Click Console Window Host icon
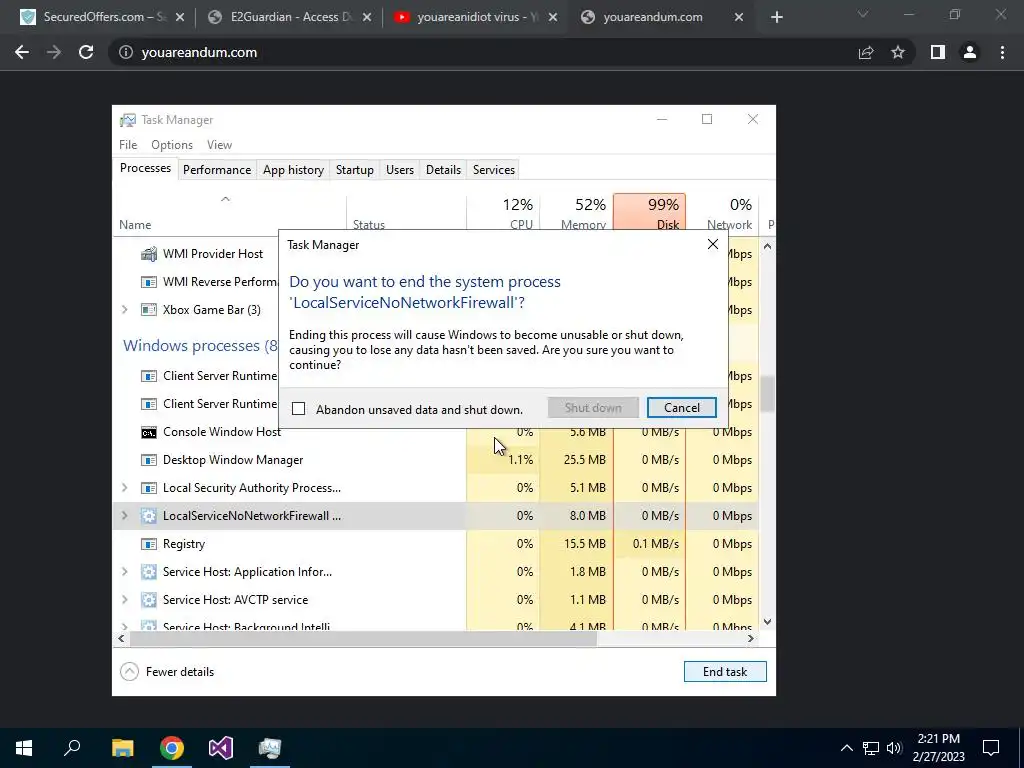The width and height of the screenshot is (1024, 768). coord(149,432)
